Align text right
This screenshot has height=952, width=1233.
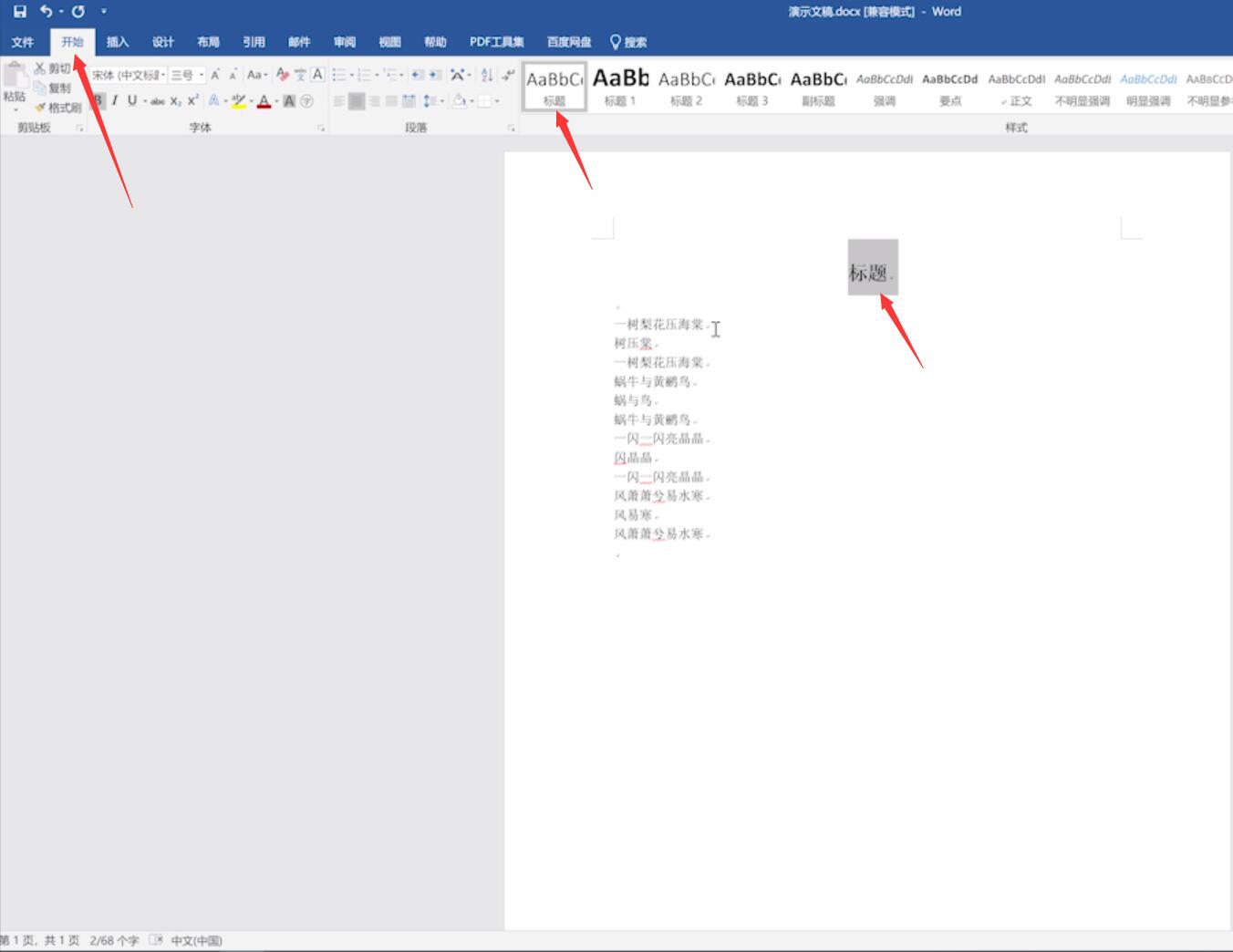pyautogui.click(x=374, y=101)
